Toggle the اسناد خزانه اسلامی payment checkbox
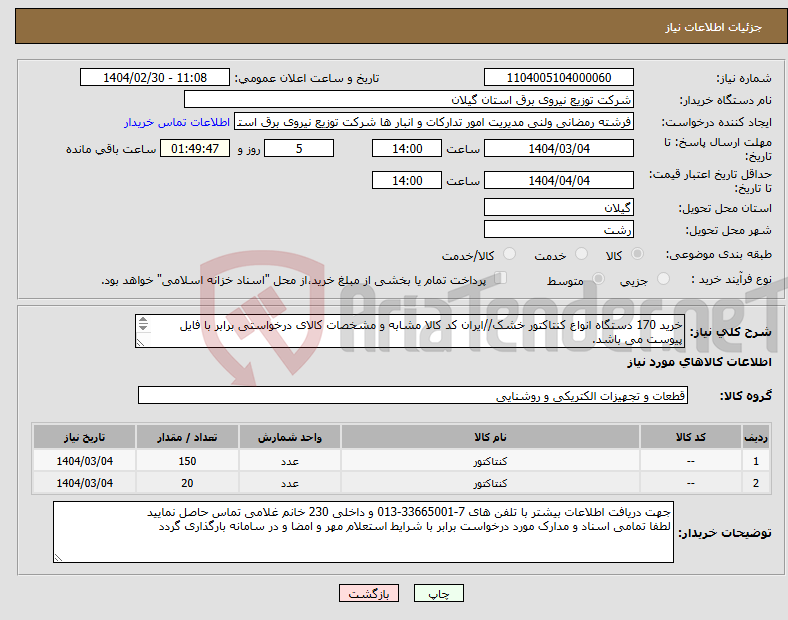 tap(501, 278)
